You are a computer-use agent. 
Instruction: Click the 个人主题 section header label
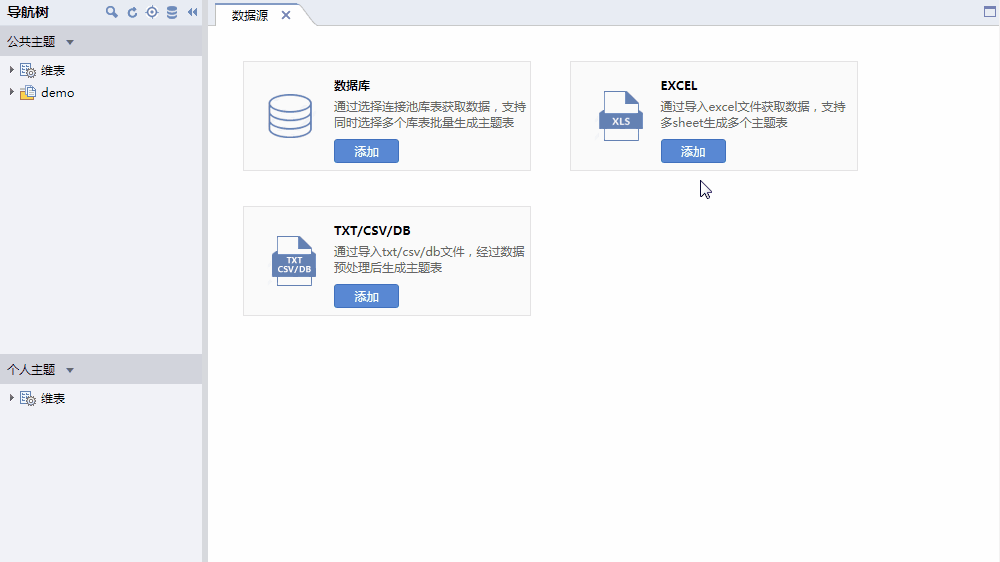point(31,370)
